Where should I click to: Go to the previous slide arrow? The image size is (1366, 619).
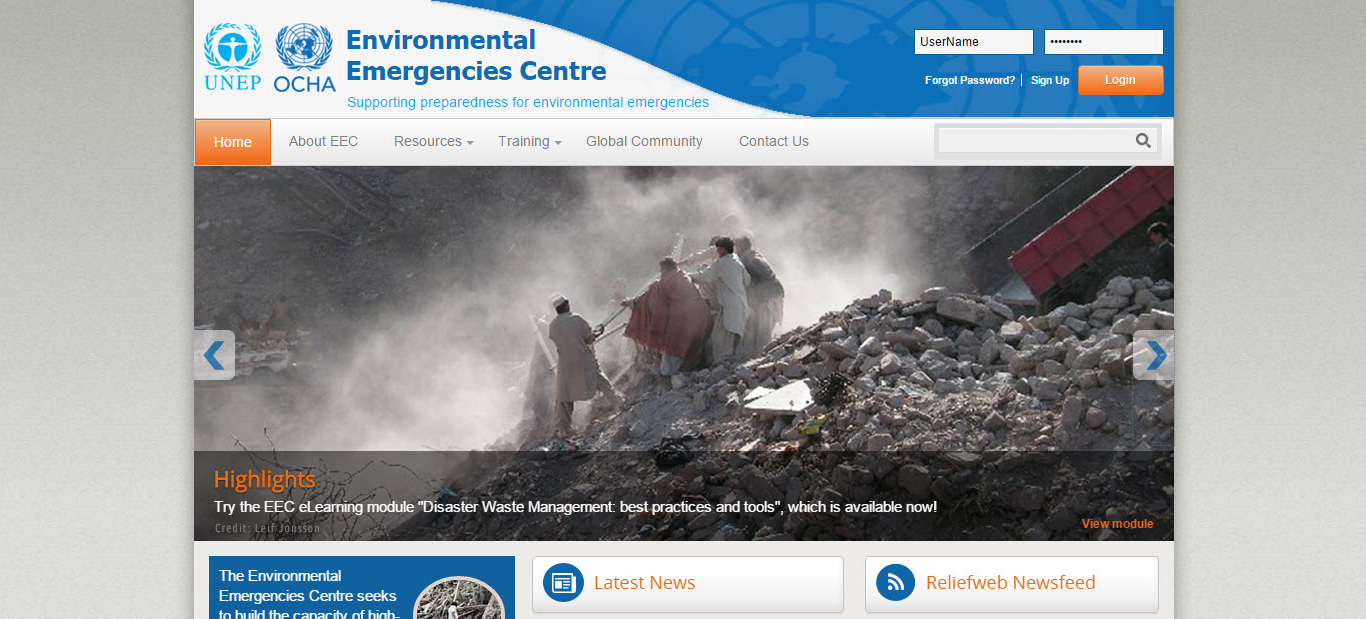tap(214, 355)
